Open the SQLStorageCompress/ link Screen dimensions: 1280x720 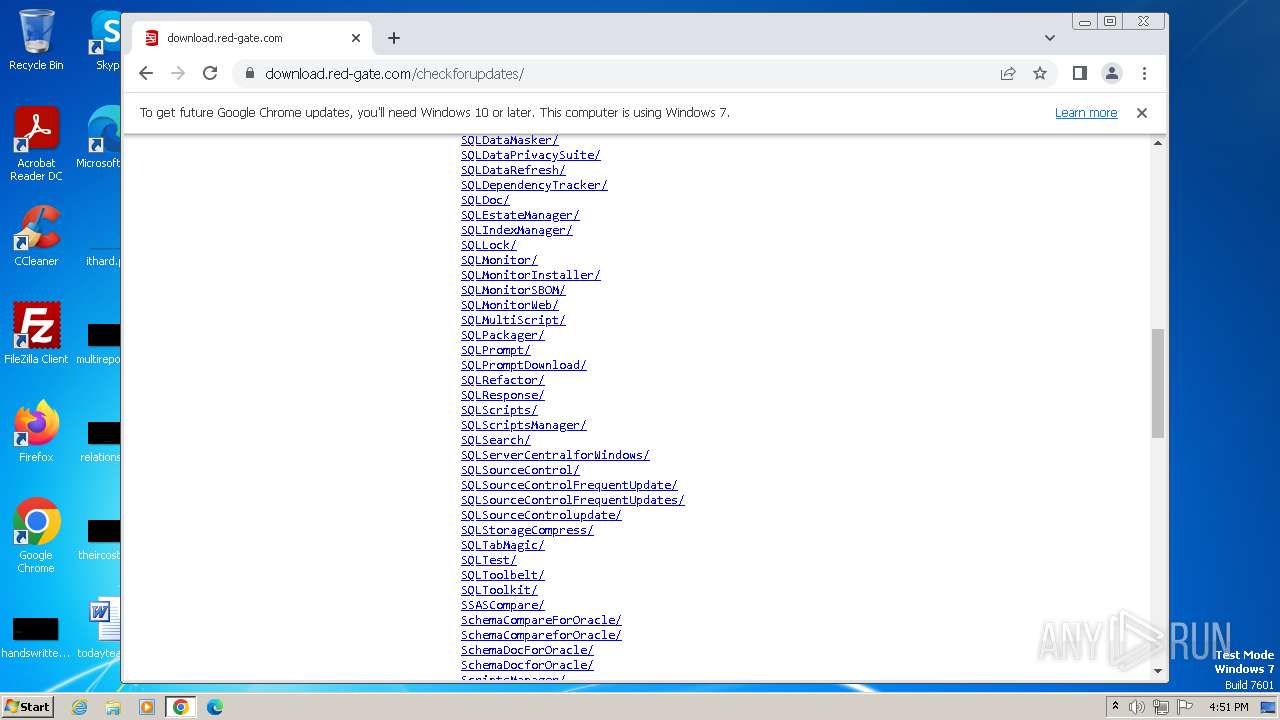(x=527, y=530)
